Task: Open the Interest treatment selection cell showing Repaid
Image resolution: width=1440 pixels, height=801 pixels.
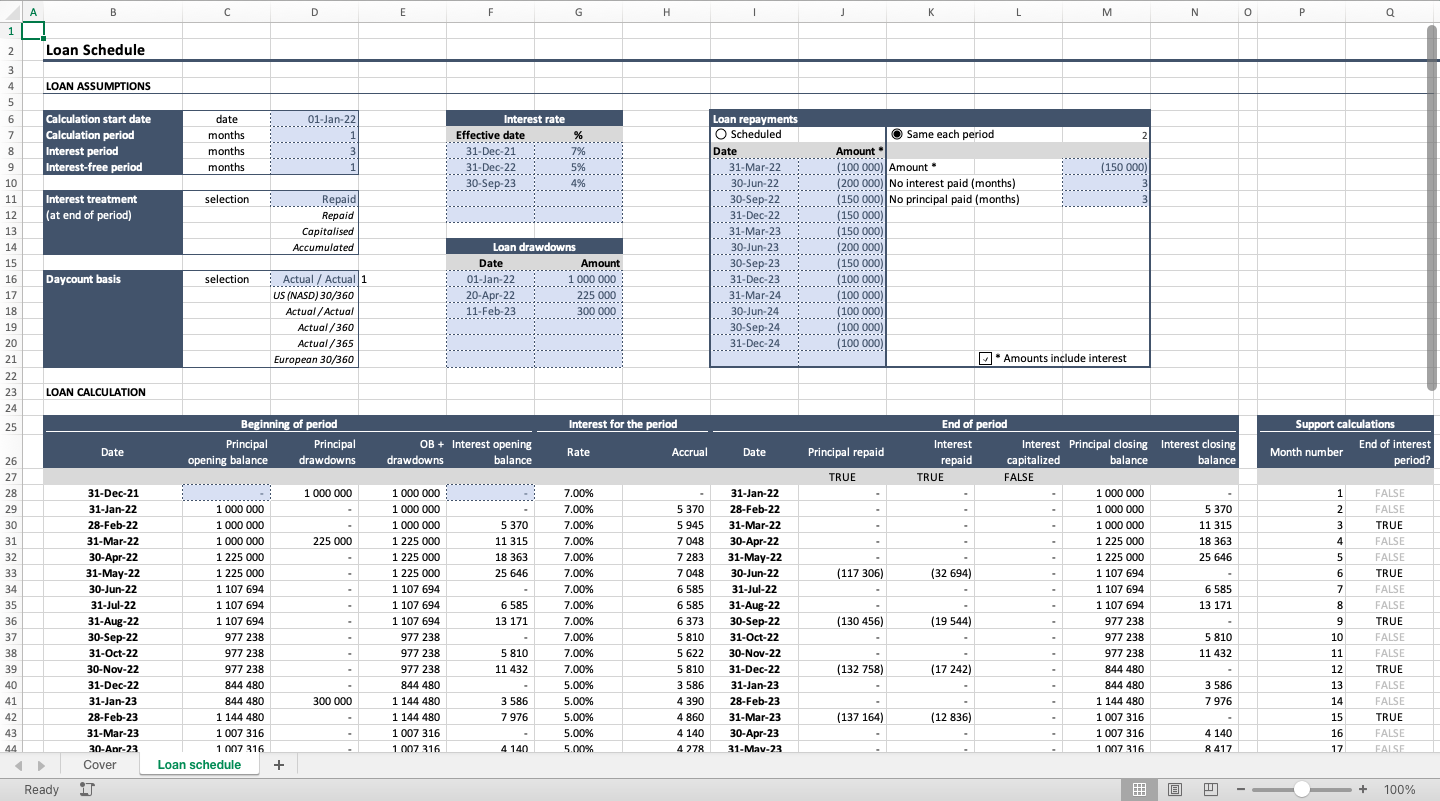Action: [314, 199]
